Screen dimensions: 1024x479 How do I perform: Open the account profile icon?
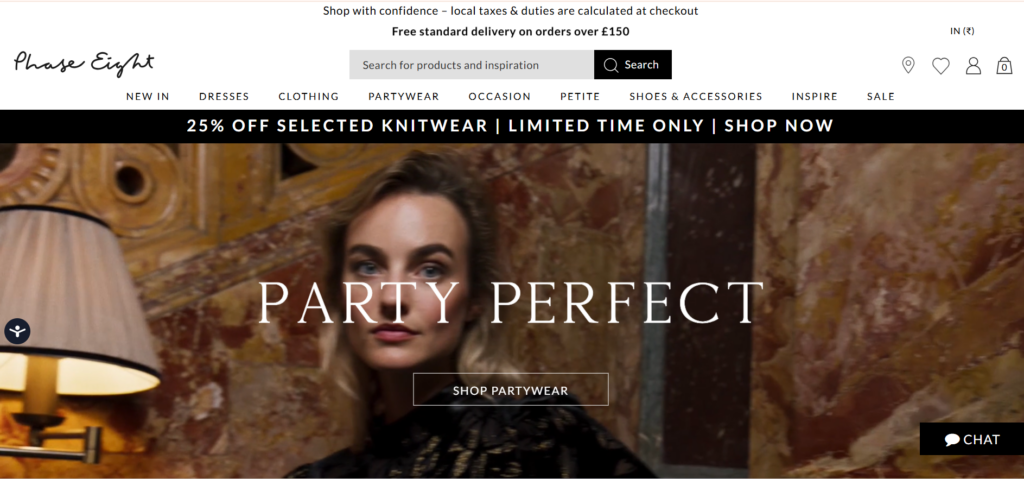973,65
